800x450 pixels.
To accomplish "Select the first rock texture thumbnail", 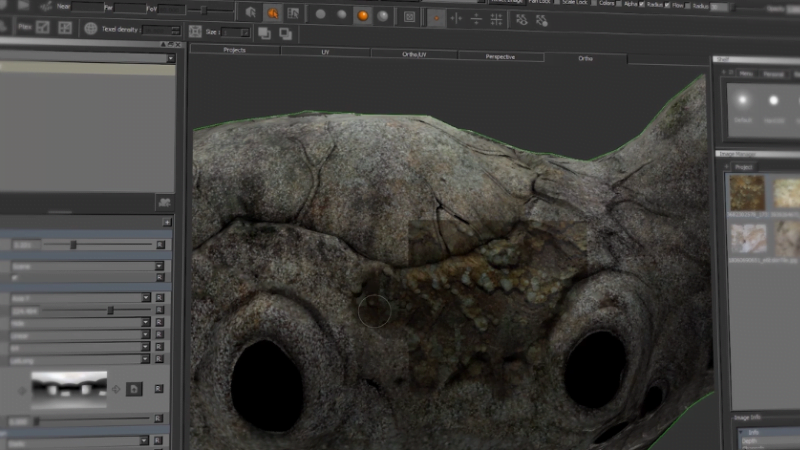I will click(746, 193).
